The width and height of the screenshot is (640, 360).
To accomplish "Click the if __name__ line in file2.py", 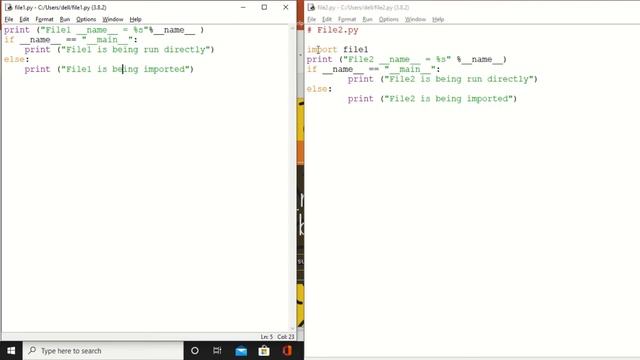I will pyautogui.click(x=373, y=69).
